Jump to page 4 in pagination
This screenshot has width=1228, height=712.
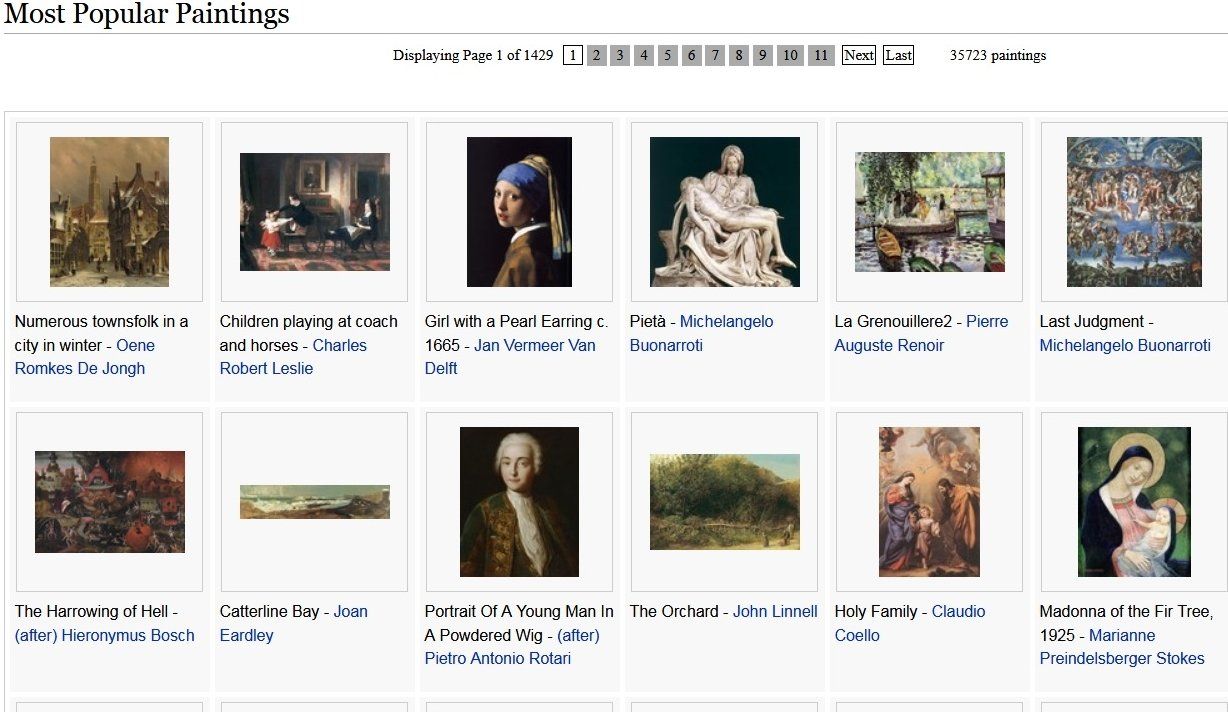point(644,55)
